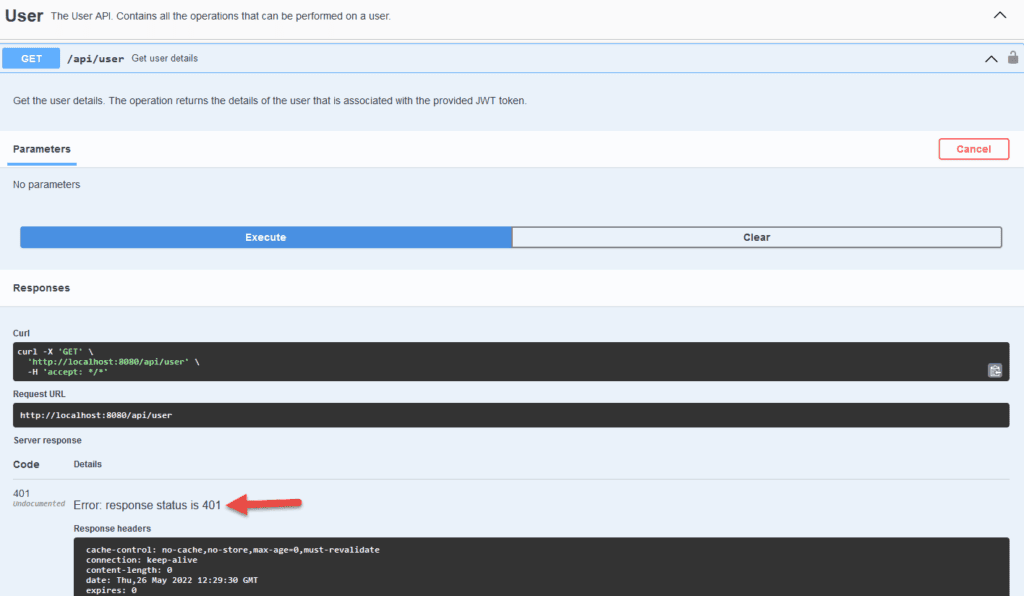Click 'Error: response status is 401' text
Screen dimensions: 1024x596
(147, 505)
